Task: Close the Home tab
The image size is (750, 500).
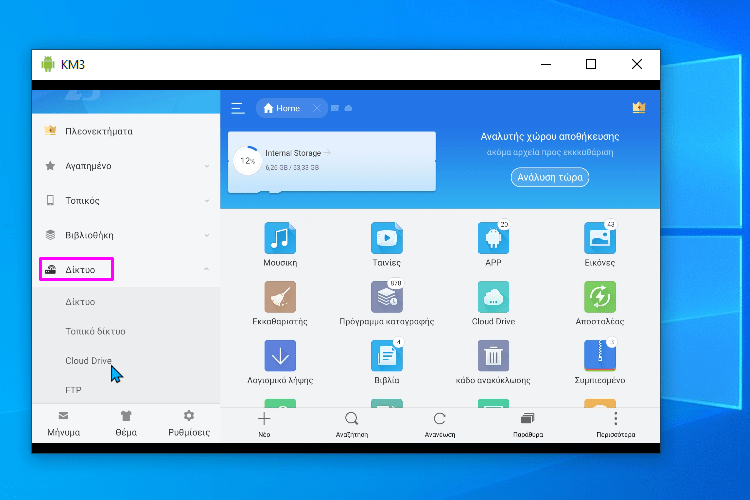Action: (x=317, y=108)
